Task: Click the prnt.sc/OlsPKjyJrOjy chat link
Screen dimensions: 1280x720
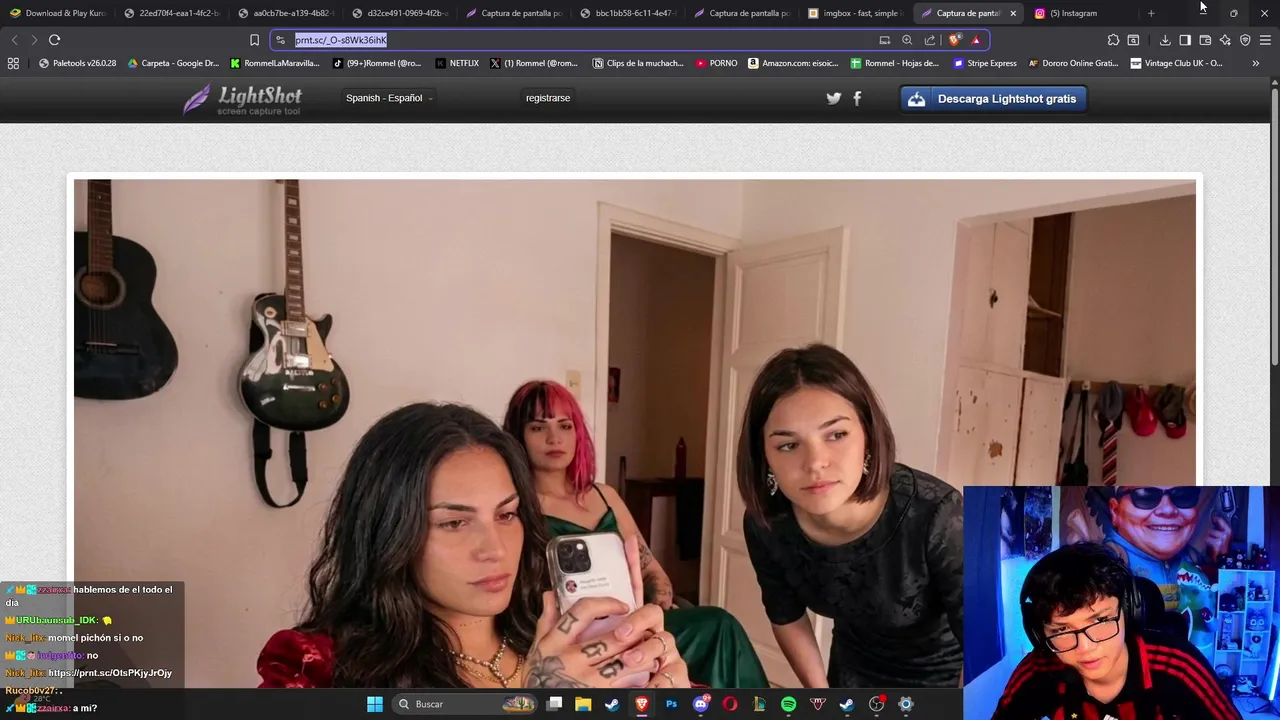Action: [x=110, y=673]
